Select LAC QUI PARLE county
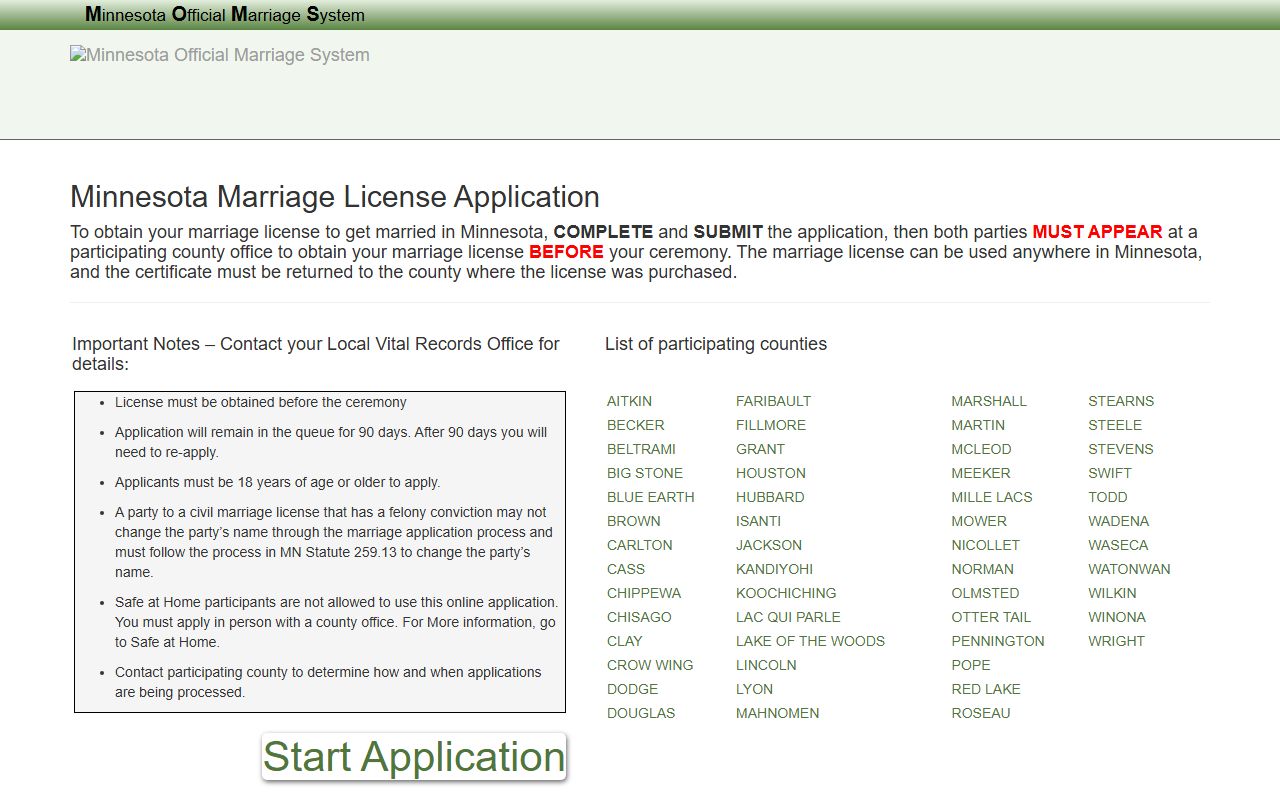The height and width of the screenshot is (800, 1280). [x=788, y=617]
